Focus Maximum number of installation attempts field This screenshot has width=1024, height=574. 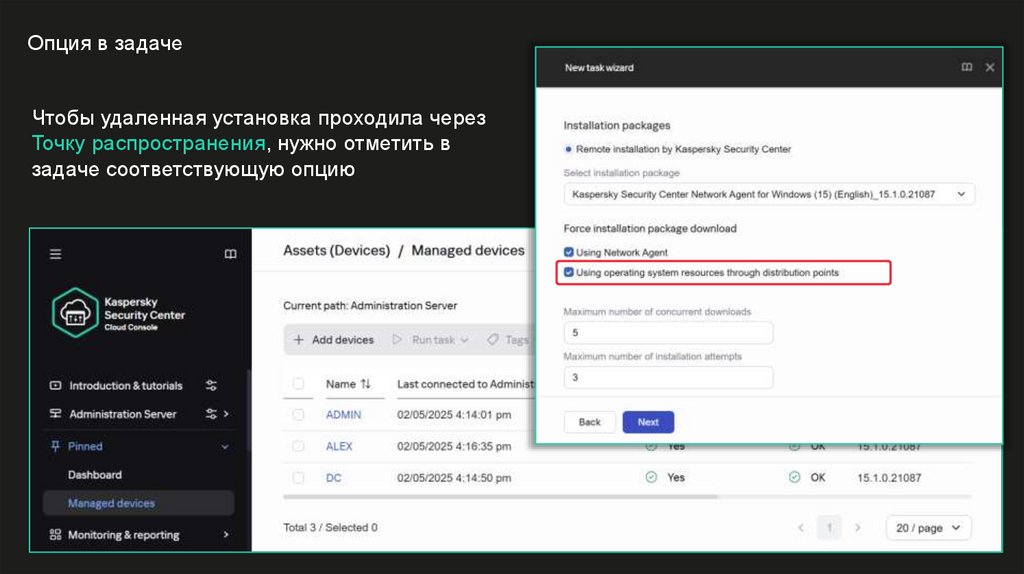[x=668, y=377]
